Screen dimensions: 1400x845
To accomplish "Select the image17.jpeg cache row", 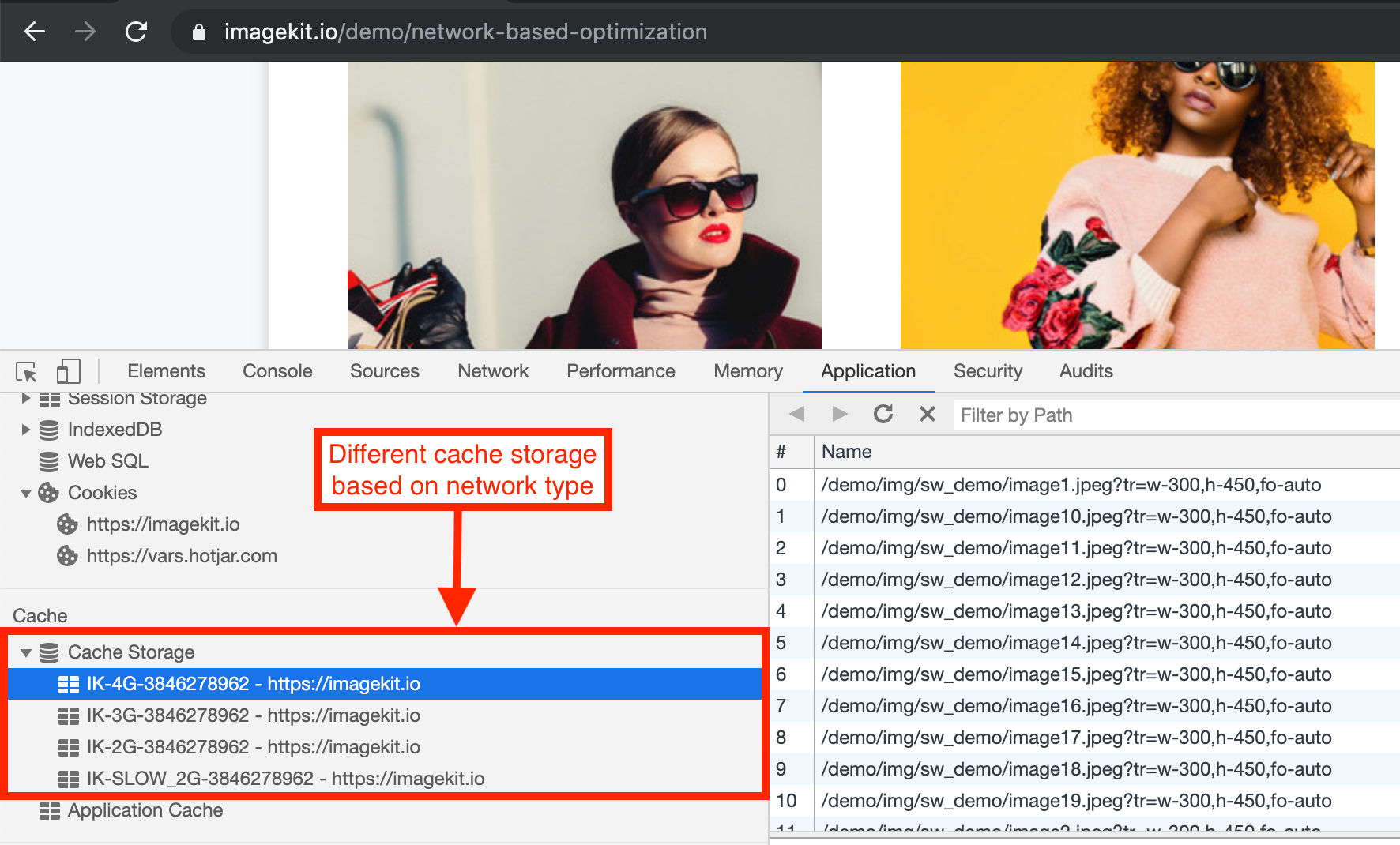I will click(1085, 738).
